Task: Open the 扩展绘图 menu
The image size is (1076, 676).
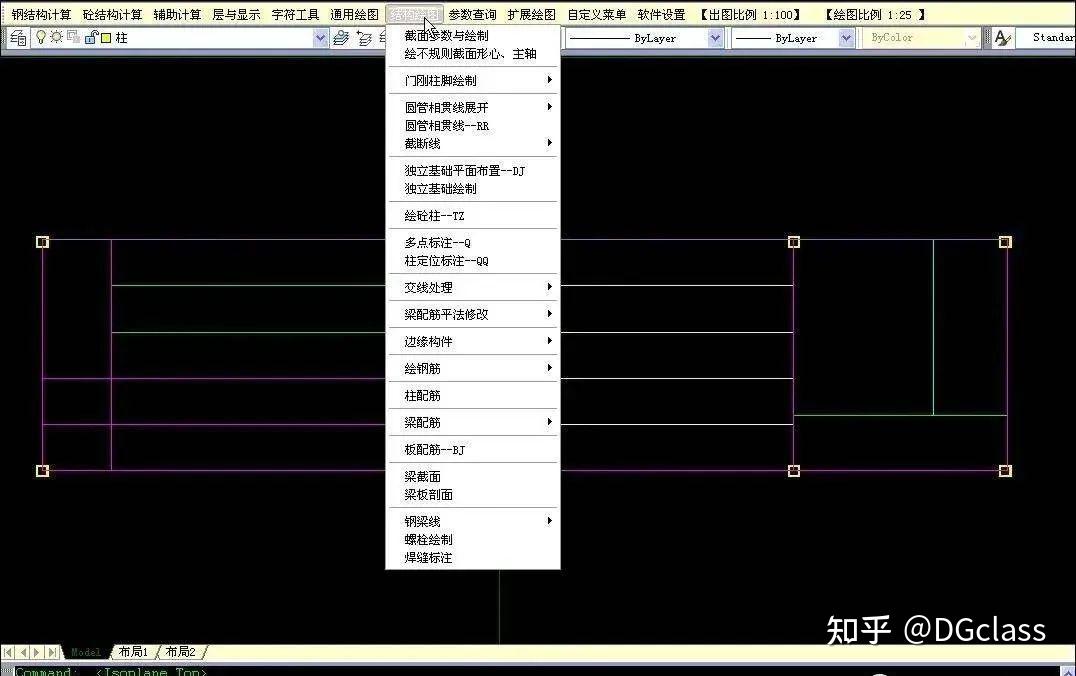Action: tap(531, 14)
